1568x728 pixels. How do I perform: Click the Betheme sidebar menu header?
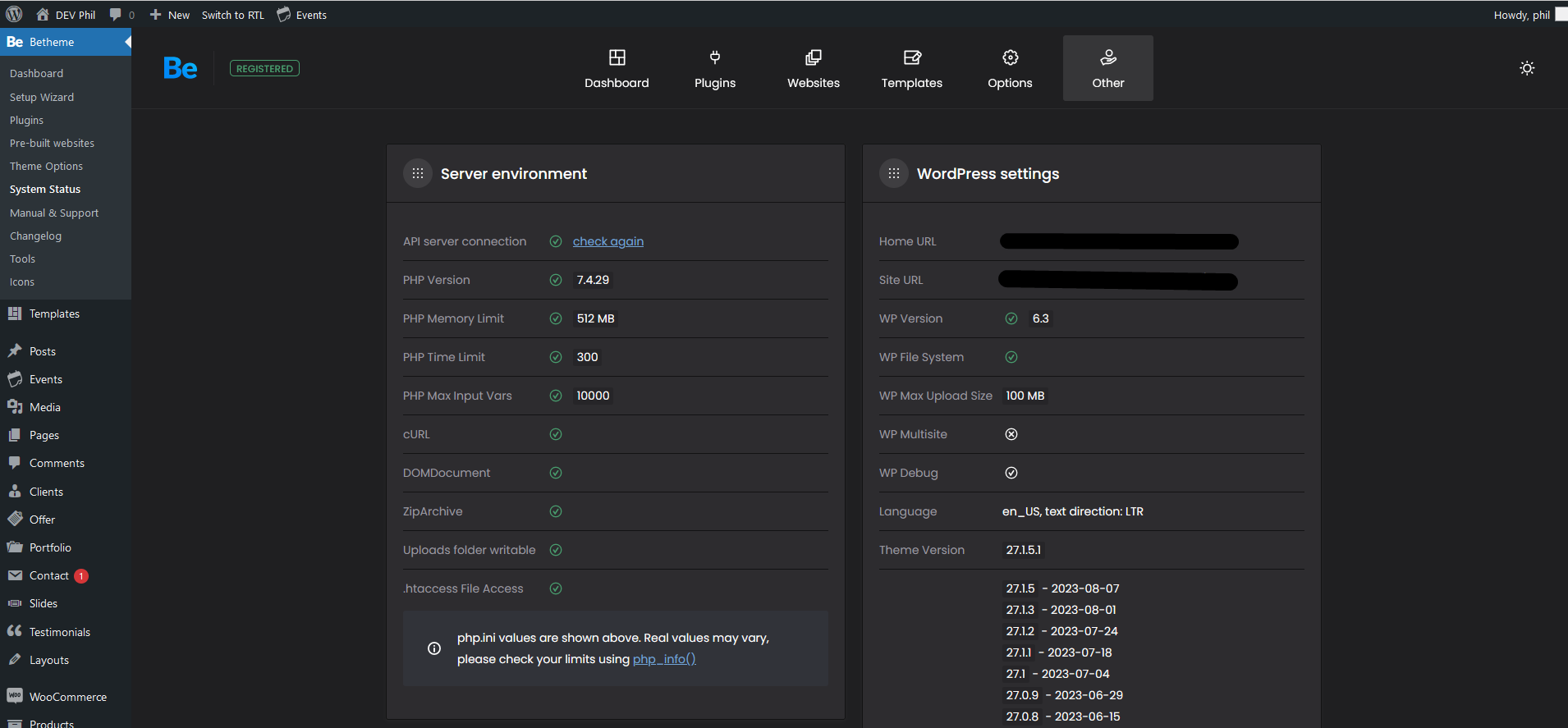[x=66, y=42]
